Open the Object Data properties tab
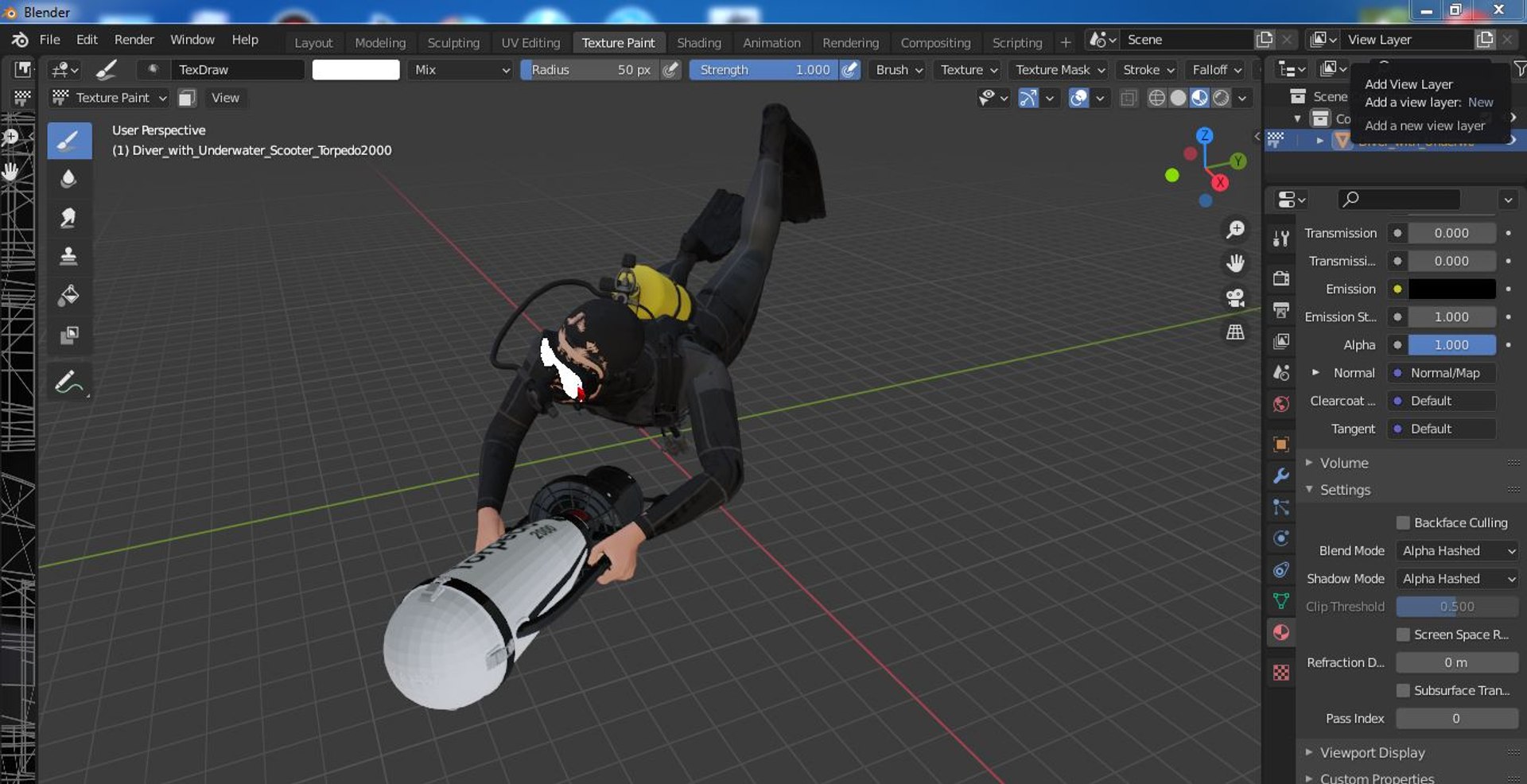The image size is (1527, 784). [x=1280, y=601]
